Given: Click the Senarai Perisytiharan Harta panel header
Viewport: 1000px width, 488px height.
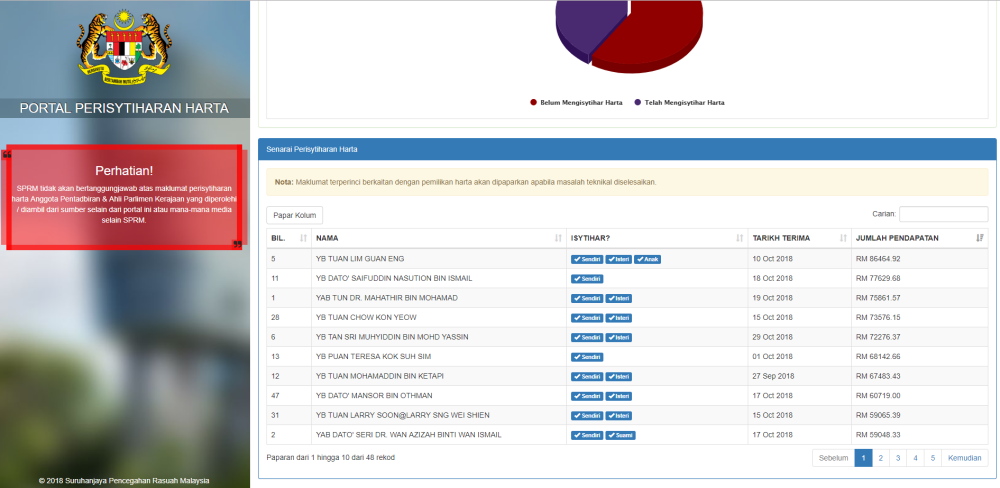Looking at the screenshot, I should pos(627,149).
